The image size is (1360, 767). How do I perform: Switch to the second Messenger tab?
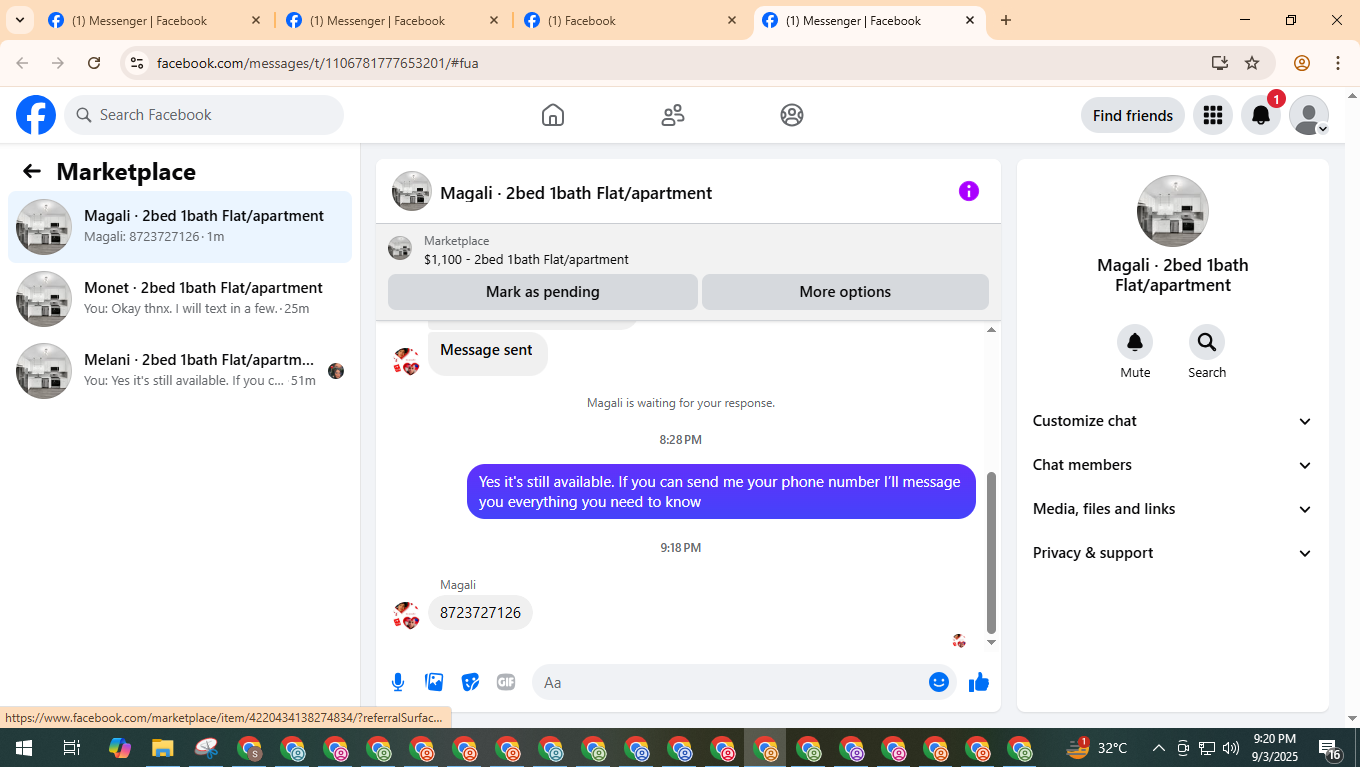click(393, 20)
